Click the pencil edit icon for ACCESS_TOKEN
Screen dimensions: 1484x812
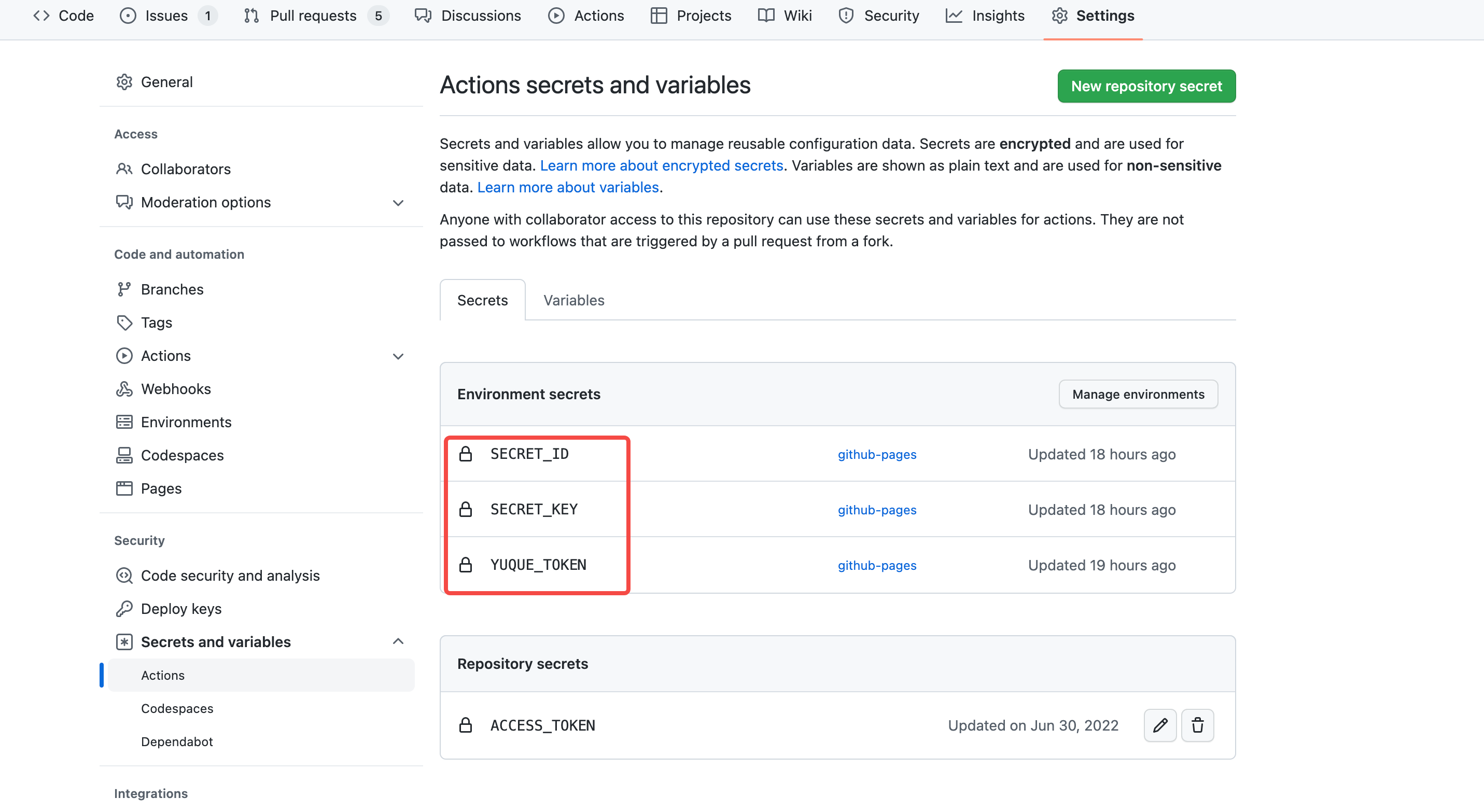(1159, 725)
